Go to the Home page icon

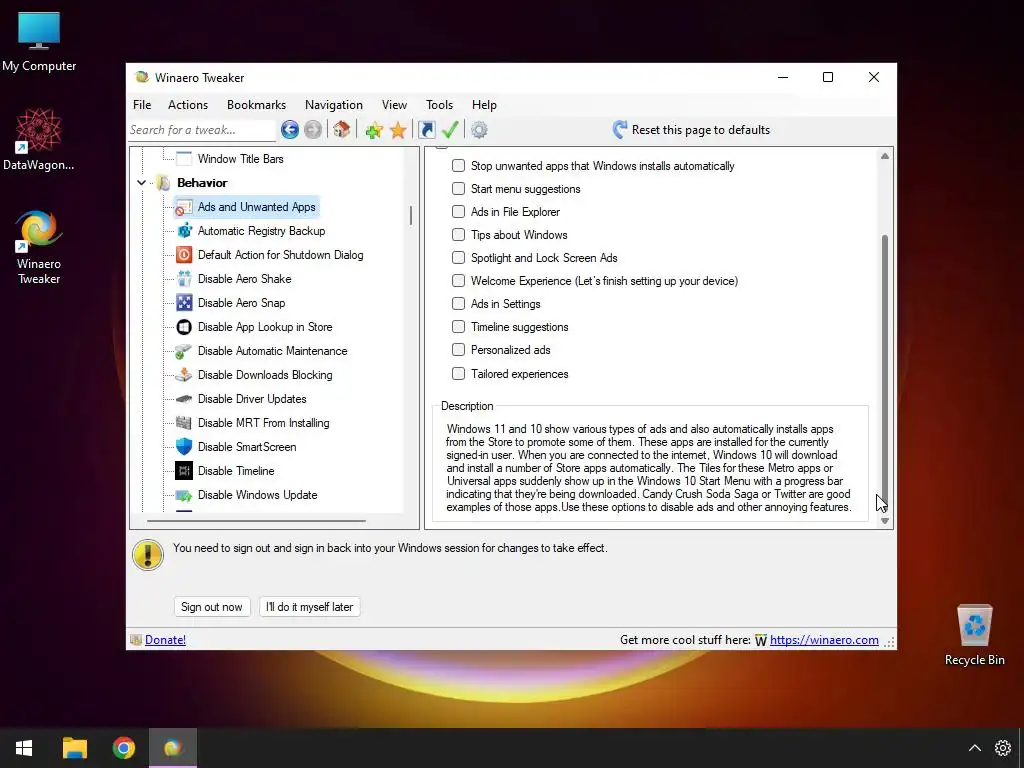tap(342, 130)
